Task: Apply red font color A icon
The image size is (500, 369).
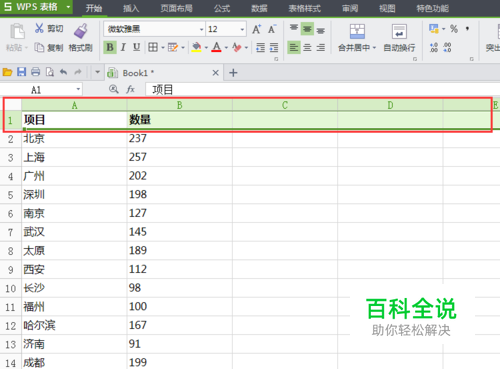Action: click(x=216, y=47)
